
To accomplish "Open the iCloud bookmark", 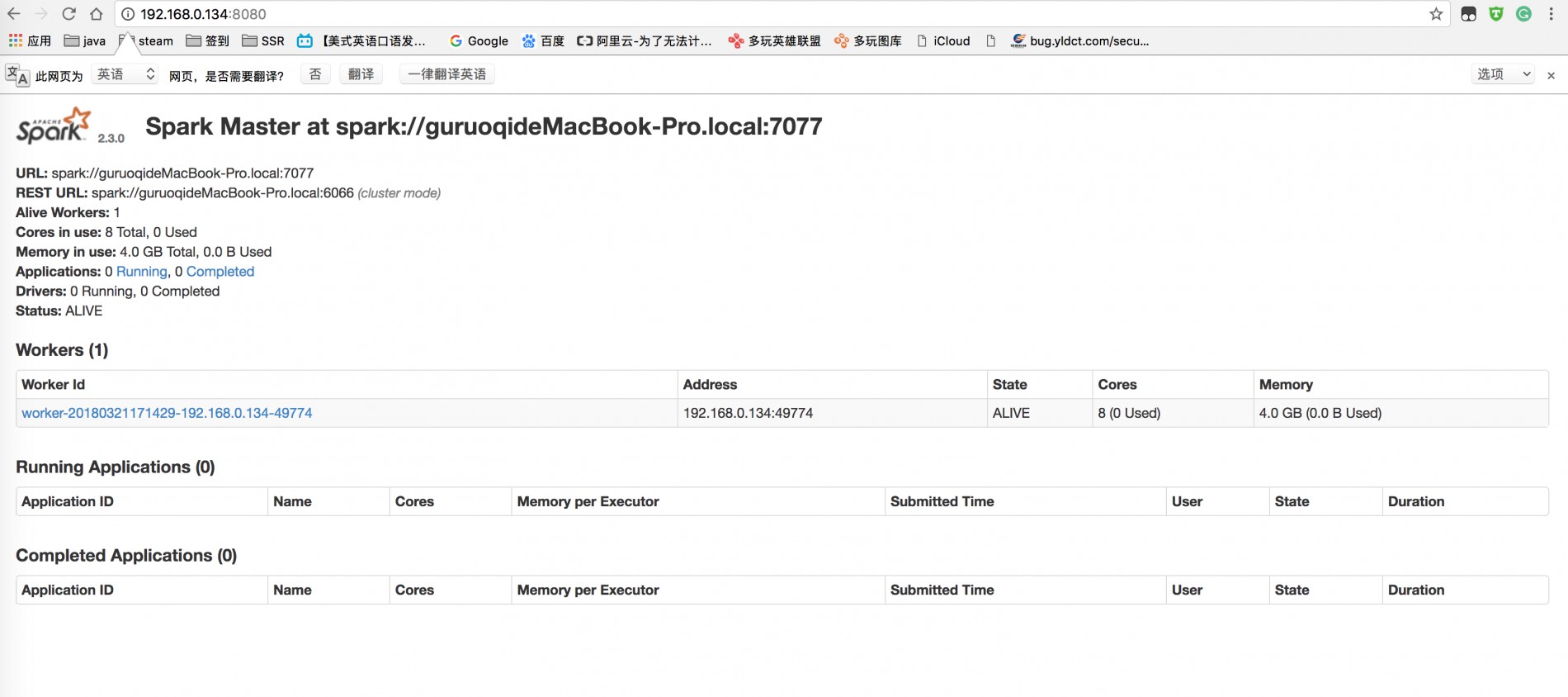I will tap(943, 40).
